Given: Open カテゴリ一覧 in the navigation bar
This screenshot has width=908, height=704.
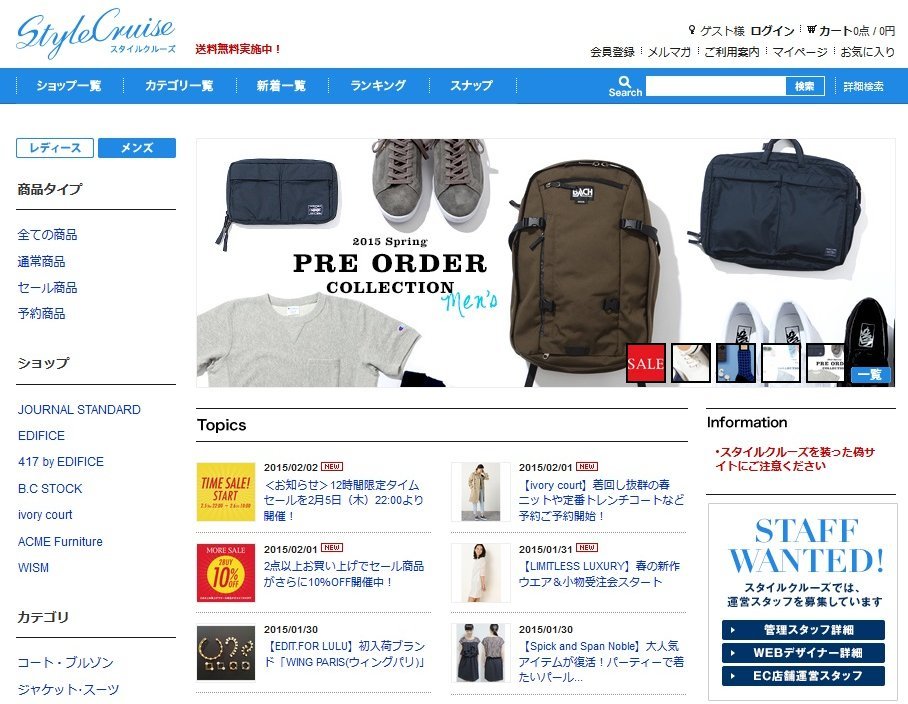Looking at the screenshot, I should click(179, 86).
